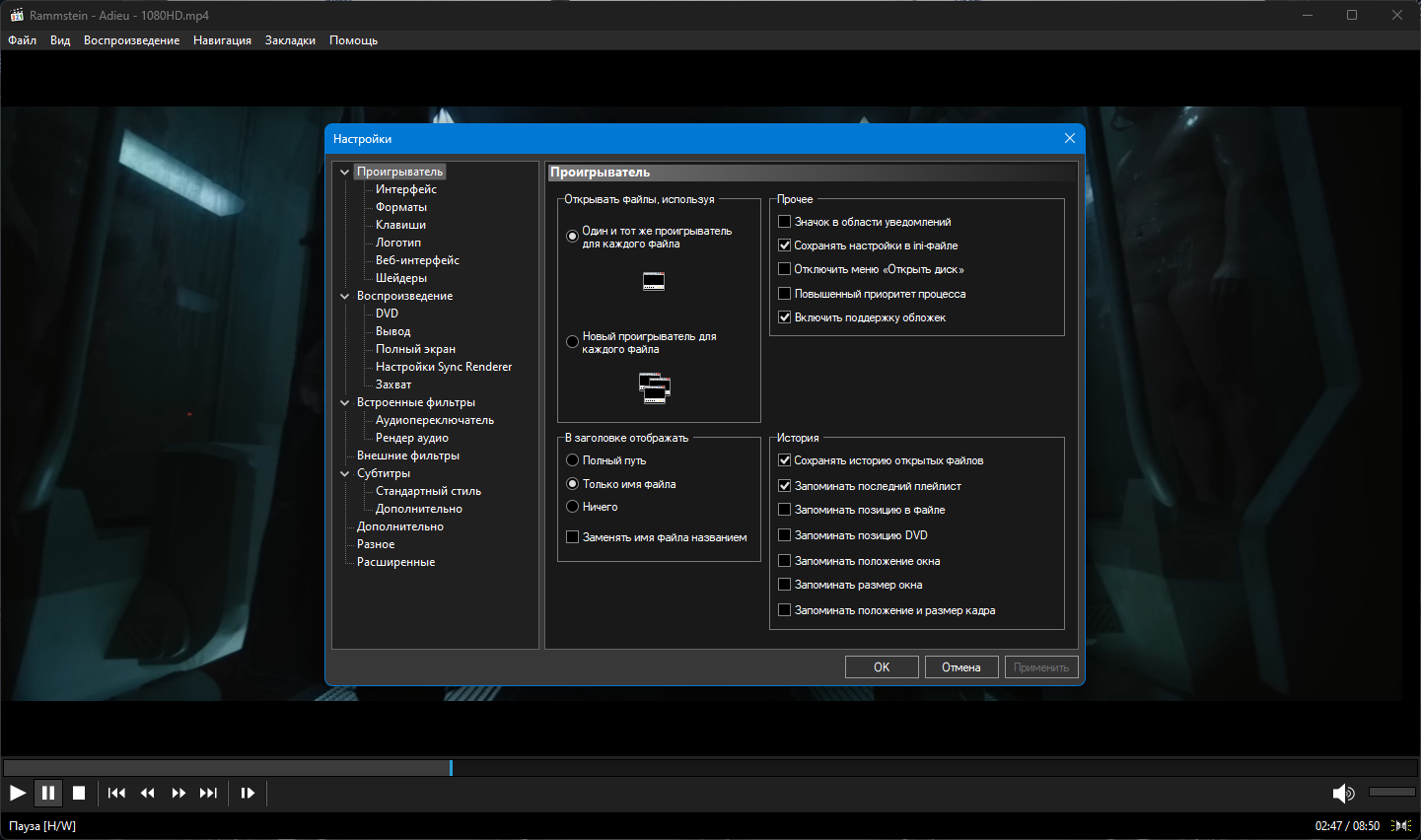1421x840 pixels.
Task: Collapse the Воспроизведение tree node
Action: (x=345, y=296)
